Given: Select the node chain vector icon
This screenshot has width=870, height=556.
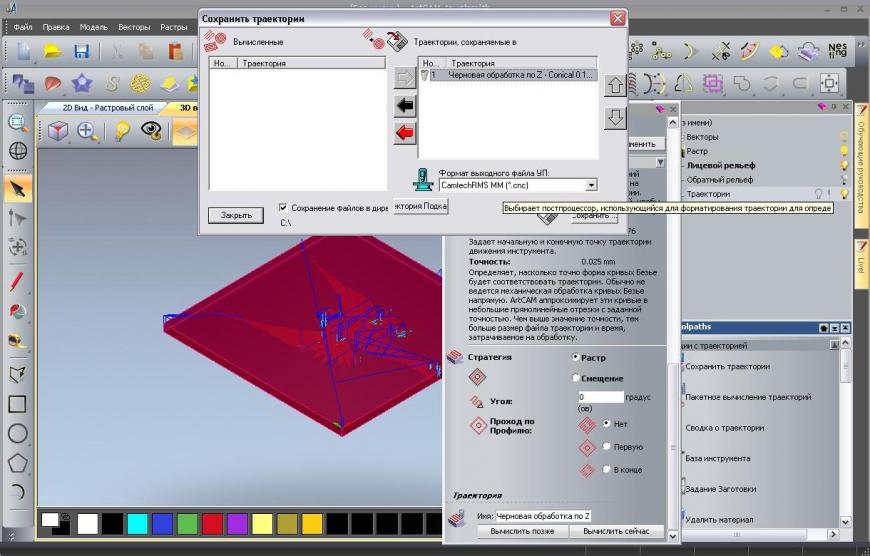Looking at the screenshot, I should coord(661,52).
